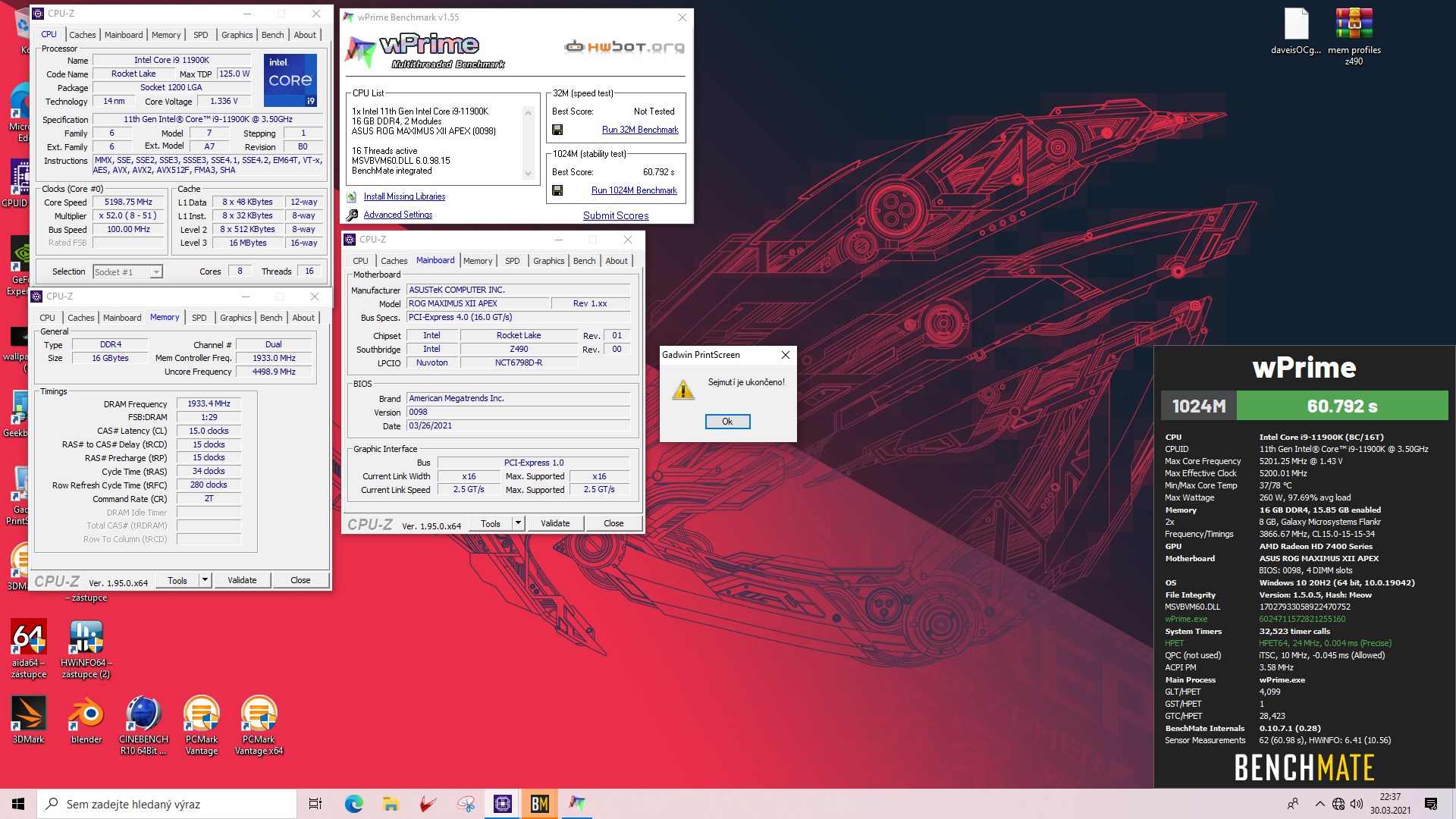1456x819 pixels.
Task: Open Gadwin PrintScreen scissors taskbar icon
Action: coord(466,804)
